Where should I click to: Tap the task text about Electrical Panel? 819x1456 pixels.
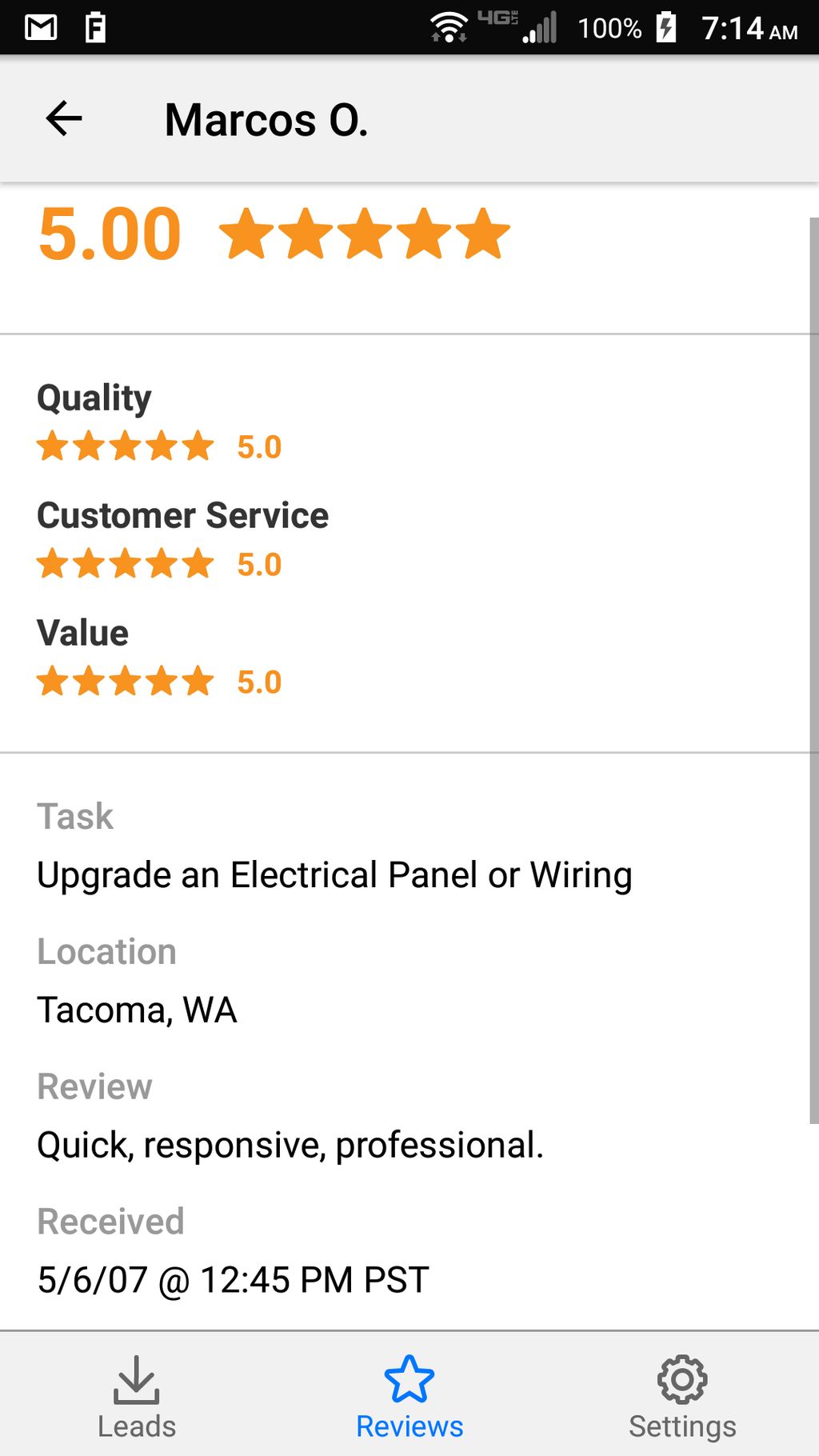334,874
